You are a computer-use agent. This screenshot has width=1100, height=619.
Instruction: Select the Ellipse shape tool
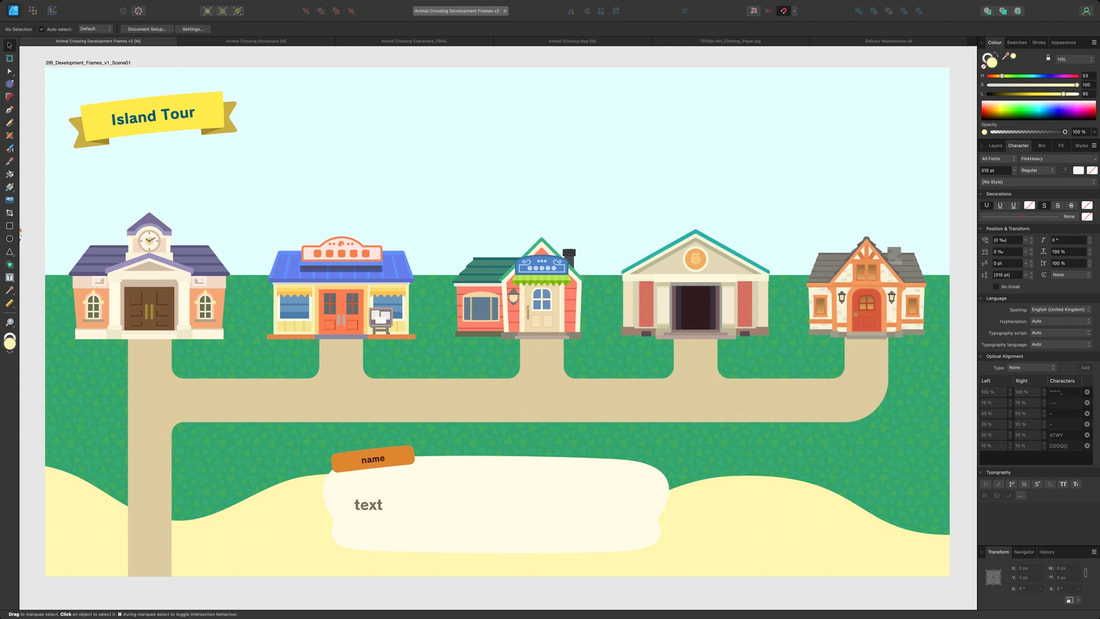point(10,239)
